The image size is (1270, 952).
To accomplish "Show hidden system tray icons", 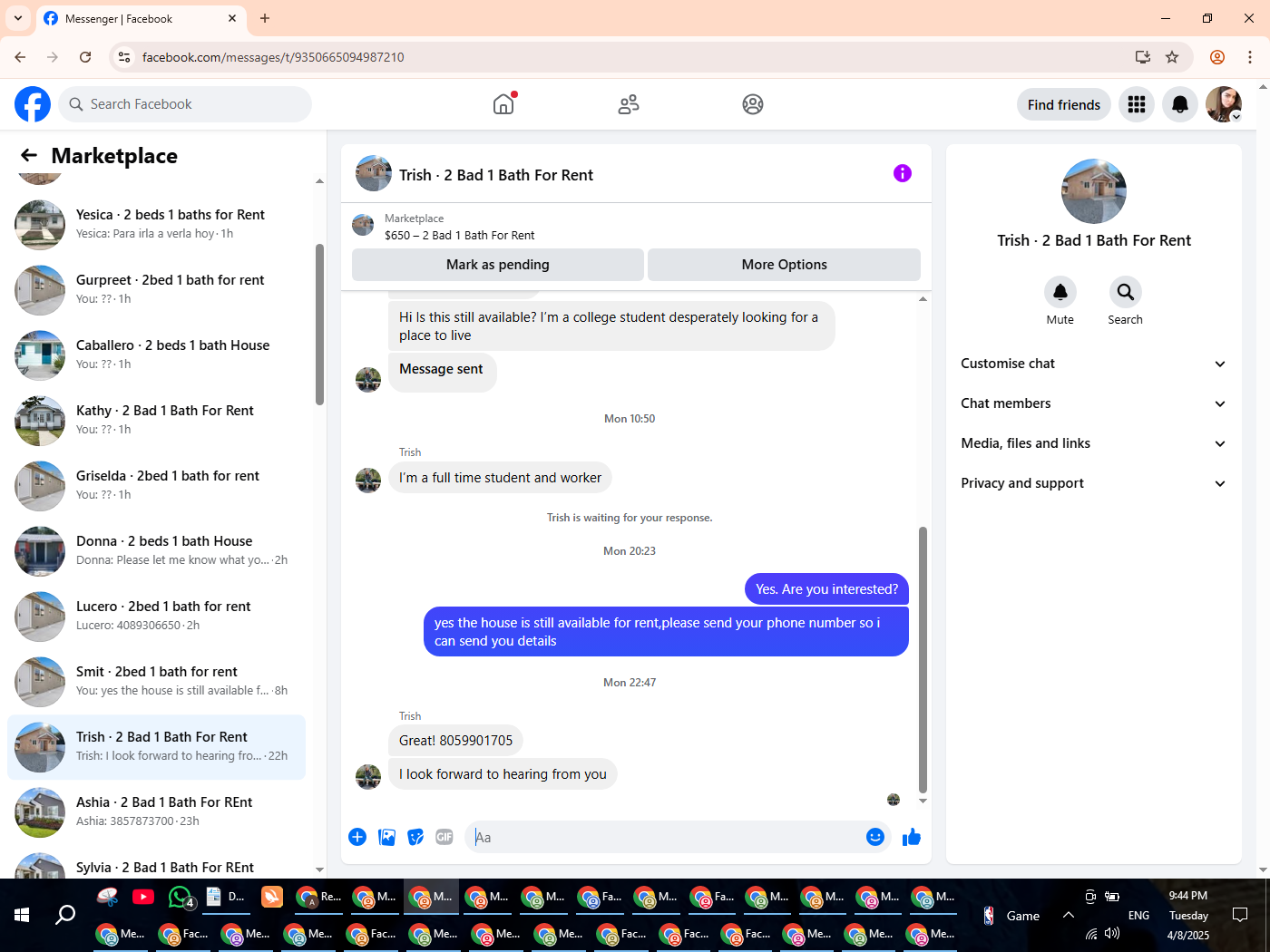I will 1069,915.
